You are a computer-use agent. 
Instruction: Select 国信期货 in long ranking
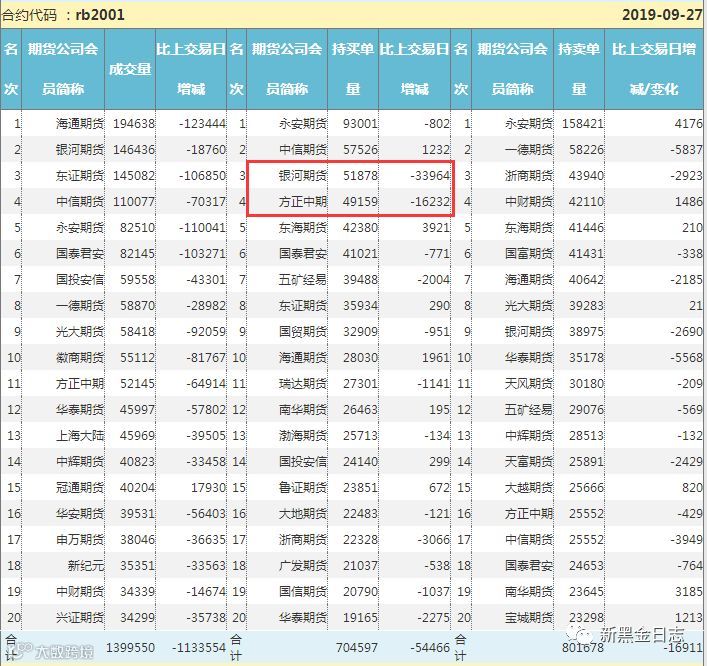point(303,592)
